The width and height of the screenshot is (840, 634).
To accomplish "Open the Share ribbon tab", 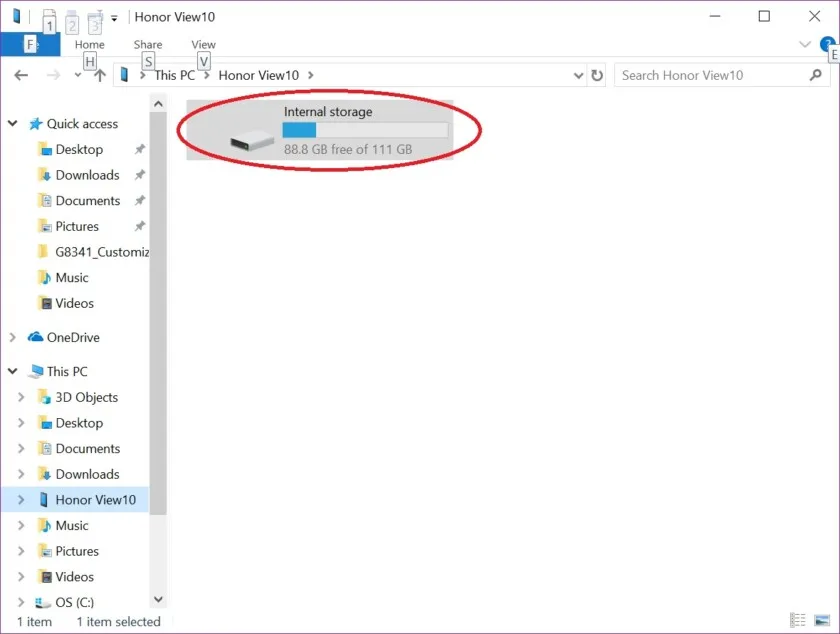I will pyautogui.click(x=148, y=44).
